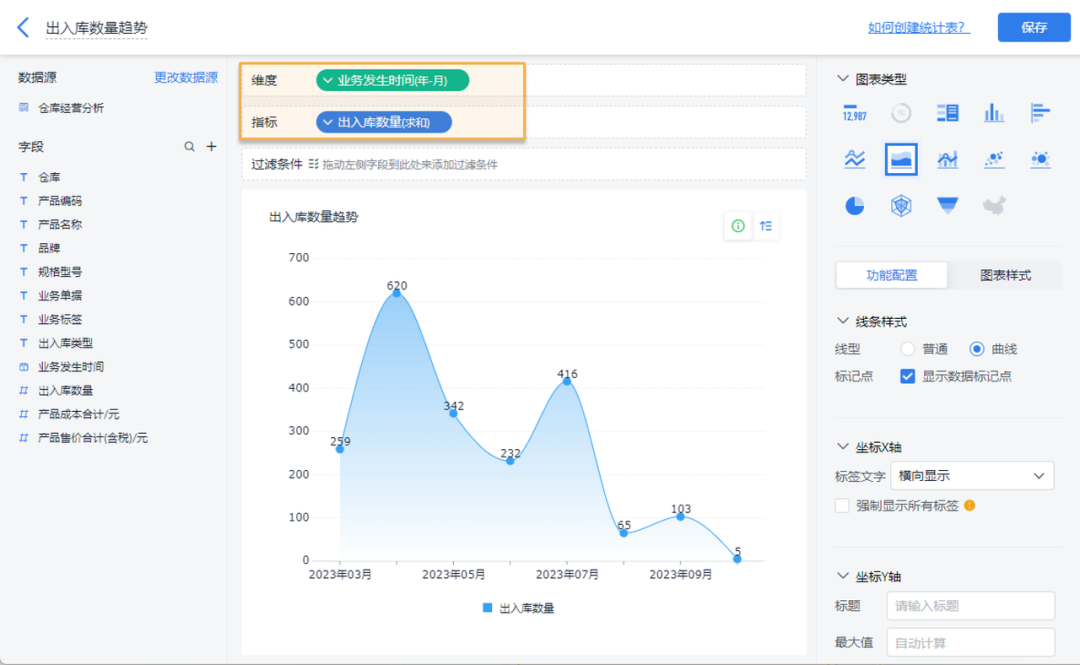The height and width of the screenshot is (665, 1080).
Task: Click the table icon next to 仓库经营分析
Action: [24, 108]
